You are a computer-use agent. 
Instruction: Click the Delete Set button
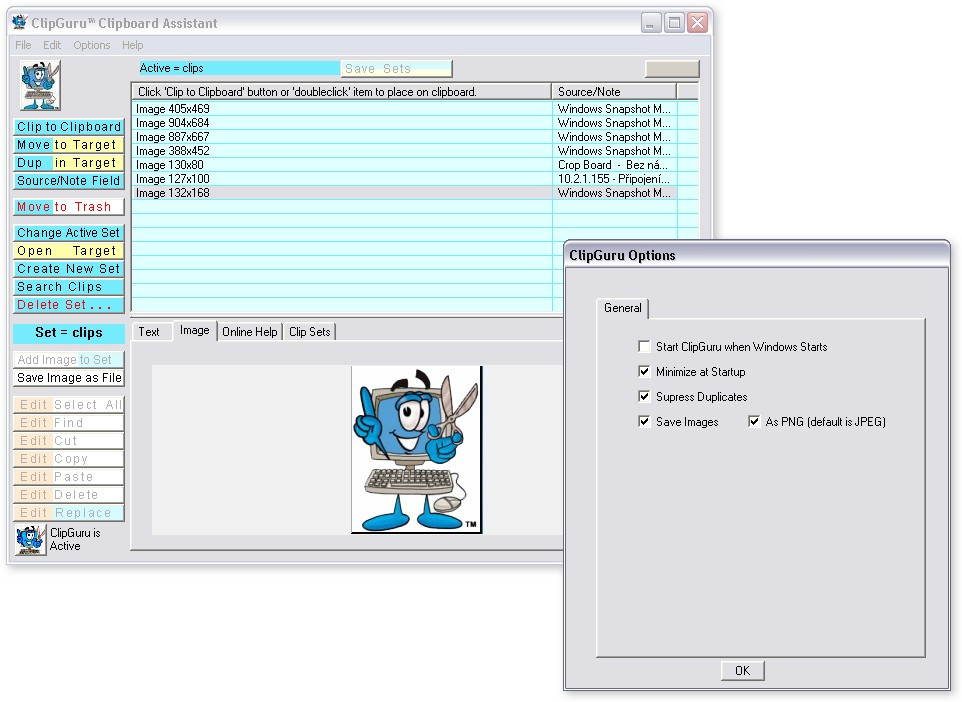(x=69, y=304)
